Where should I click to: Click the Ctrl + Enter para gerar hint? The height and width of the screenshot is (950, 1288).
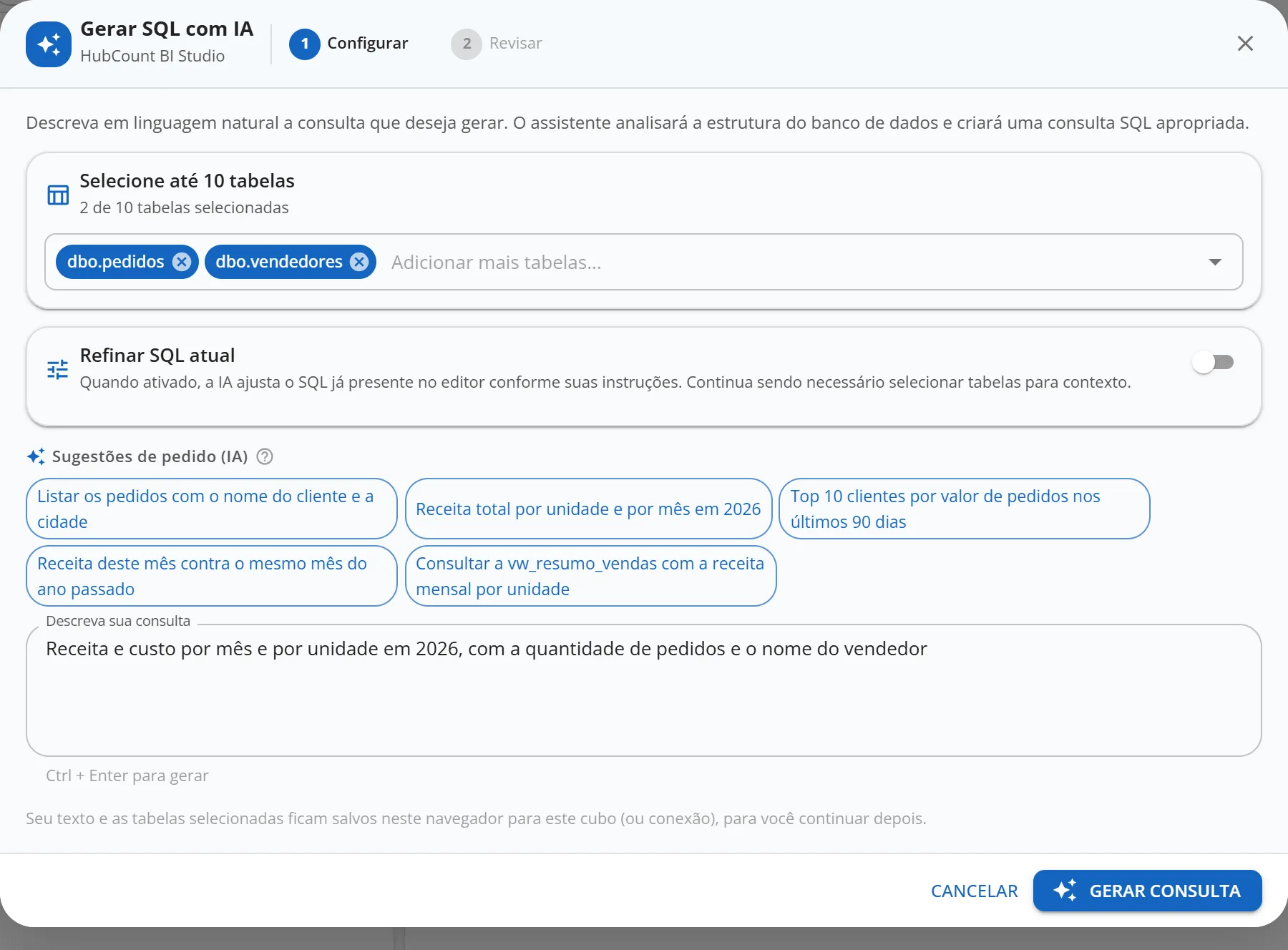[x=127, y=775]
